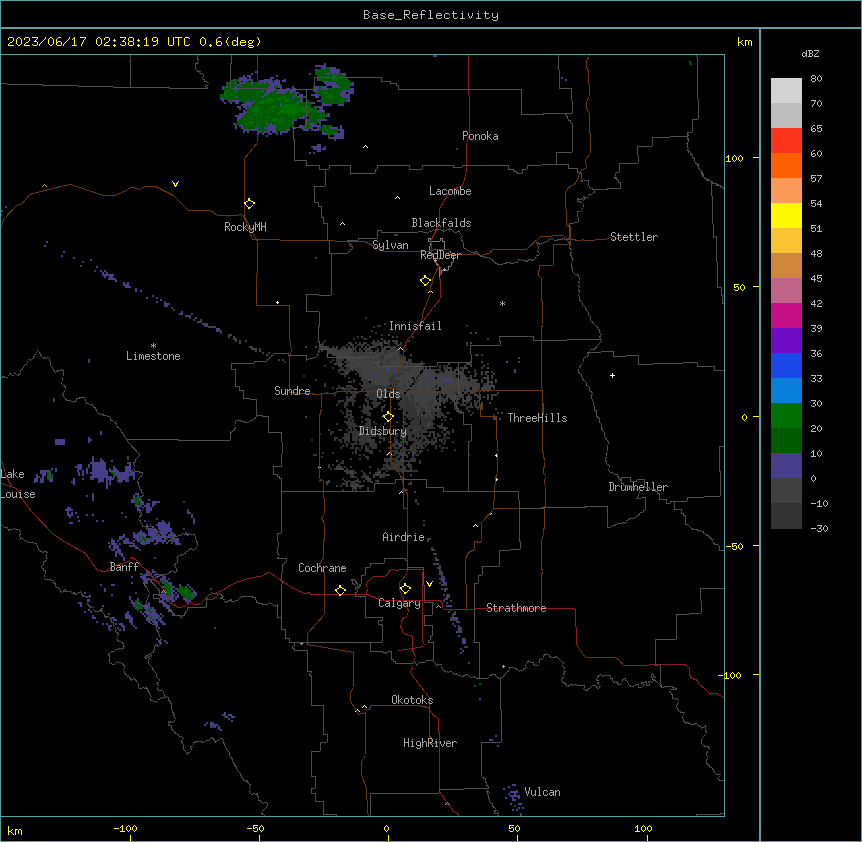The height and width of the screenshot is (842, 862).
Task: Click the Base_Reflectivity title text
Action: pyautogui.click(x=431, y=15)
